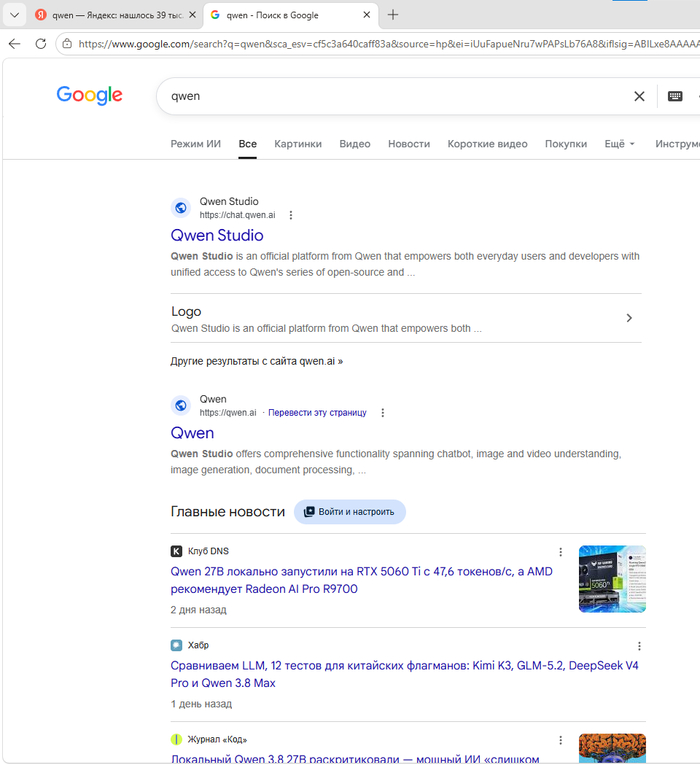This screenshot has width=700, height=765.
Task: Open the Видео results tab
Action: pyautogui.click(x=355, y=144)
